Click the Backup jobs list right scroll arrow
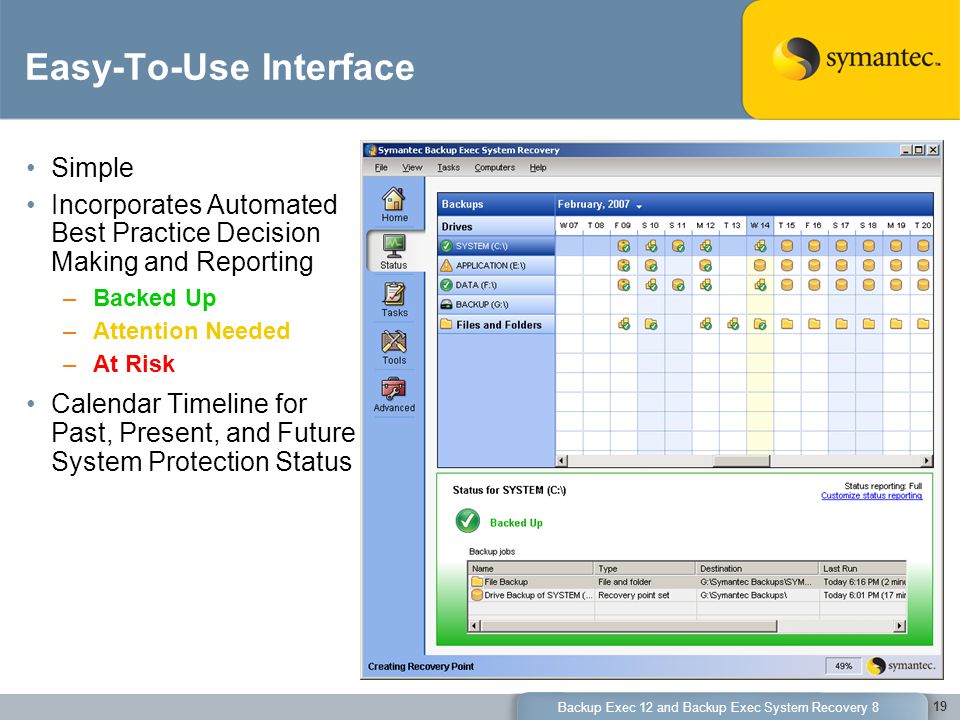The width and height of the screenshot is (960, 720). [900, 626]
